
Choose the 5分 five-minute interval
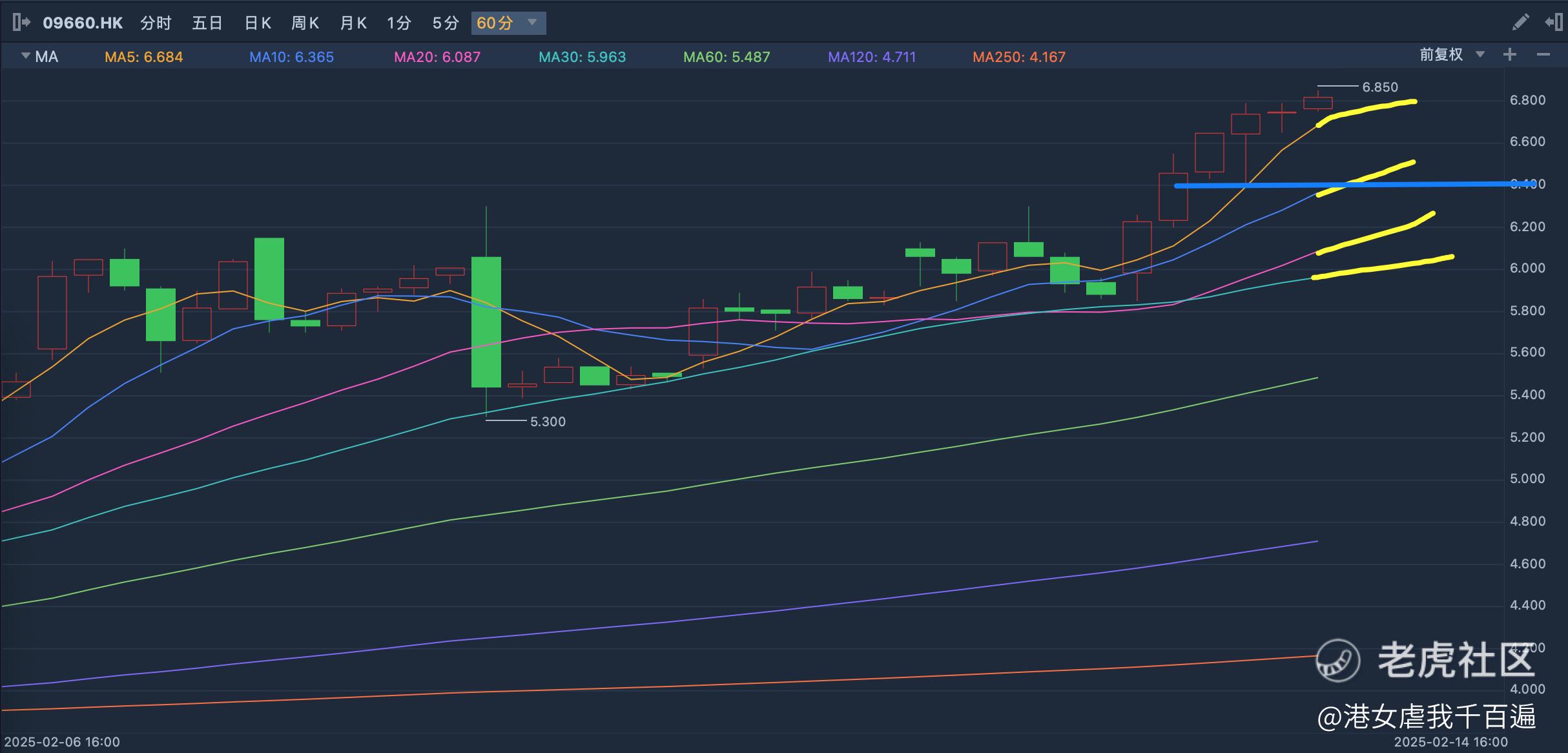pyautogui.click(x=445, y=23)
